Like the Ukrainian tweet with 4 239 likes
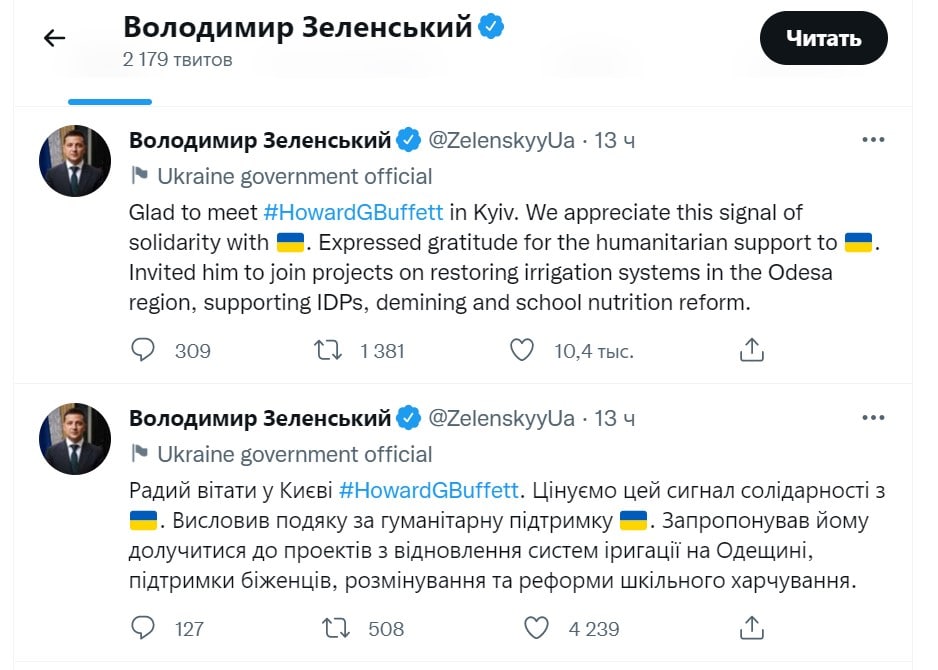 [537, 628]
